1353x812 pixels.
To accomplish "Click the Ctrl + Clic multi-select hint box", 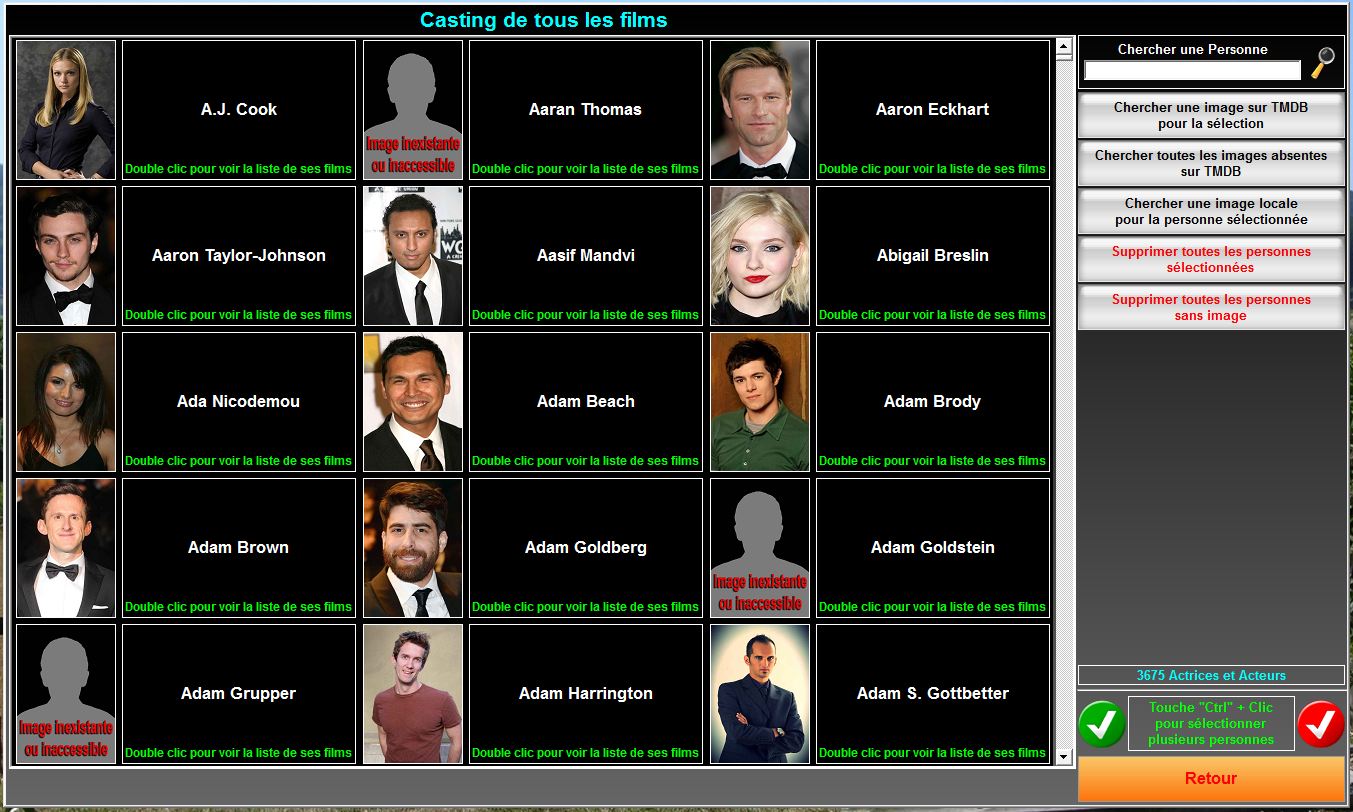I will [1211, 723].
